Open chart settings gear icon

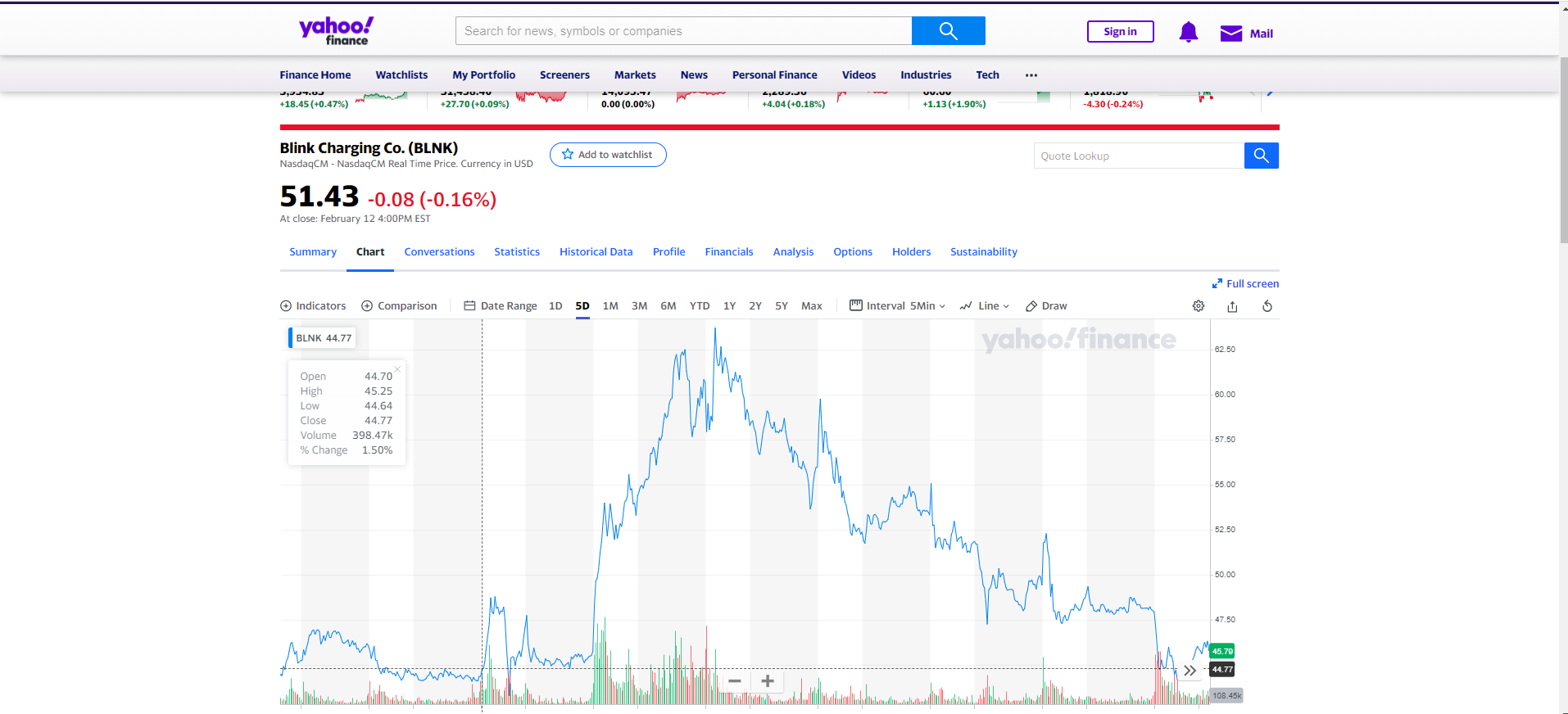tap(1199, 305)
